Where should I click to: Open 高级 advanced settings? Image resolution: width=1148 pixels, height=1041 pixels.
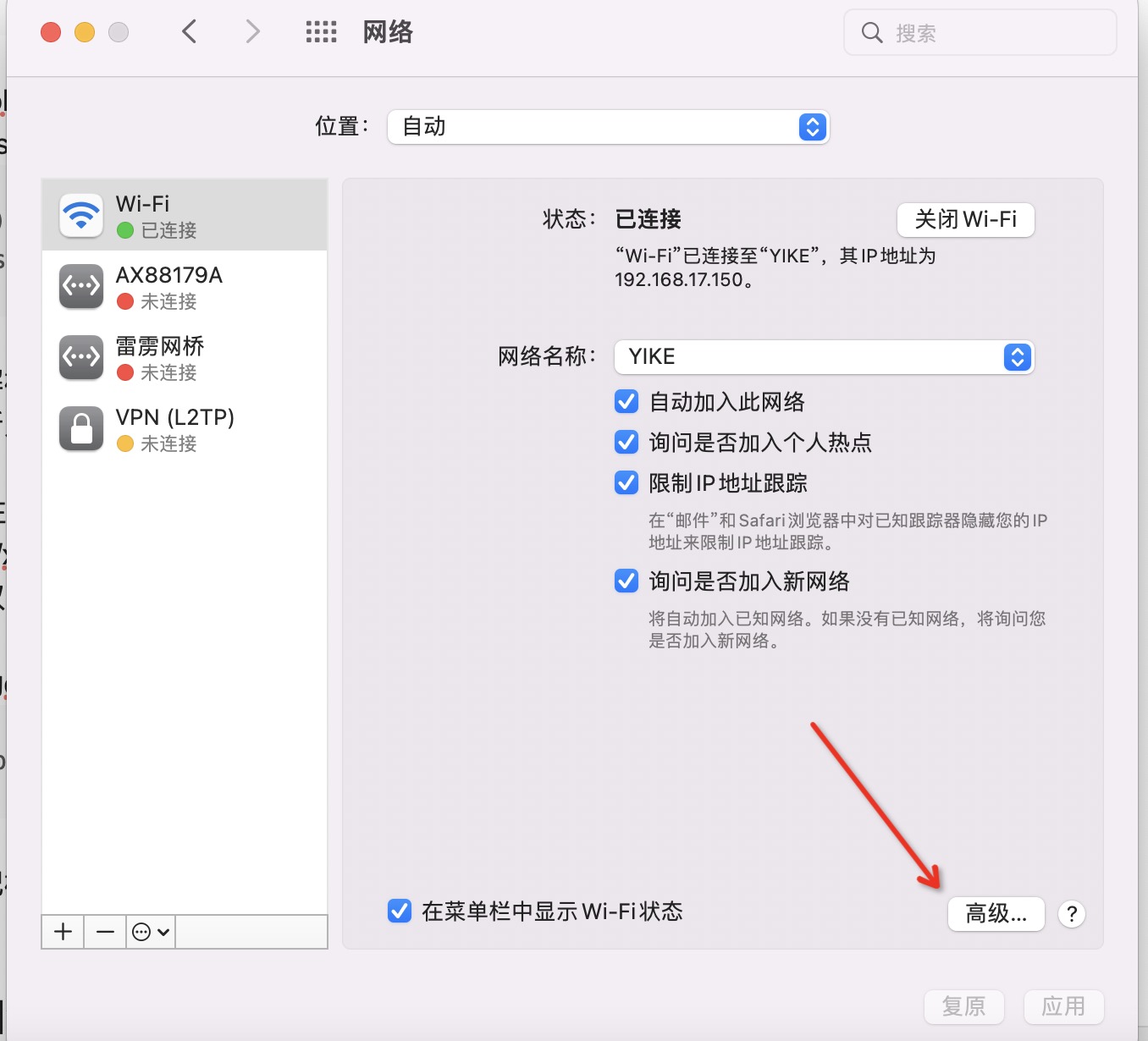coord(996,914)
